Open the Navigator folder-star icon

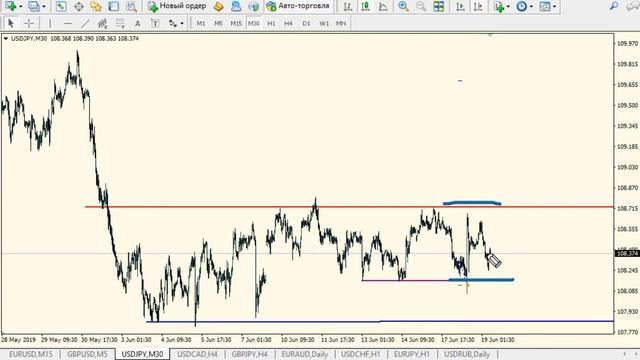[96, 6]
